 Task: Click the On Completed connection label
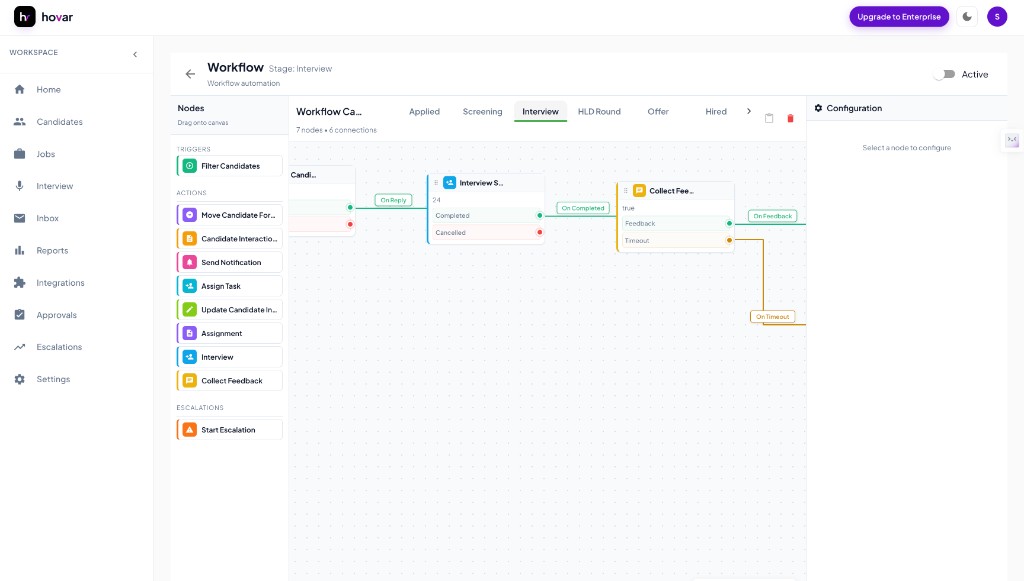583,208
